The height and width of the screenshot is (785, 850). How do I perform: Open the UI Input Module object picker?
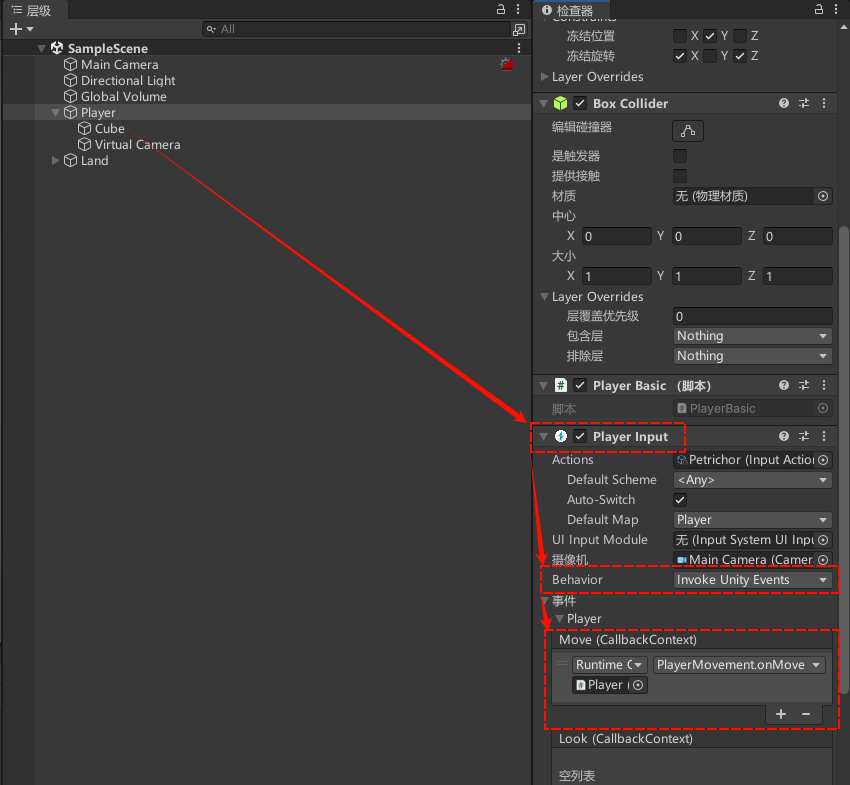coord(823,540)
